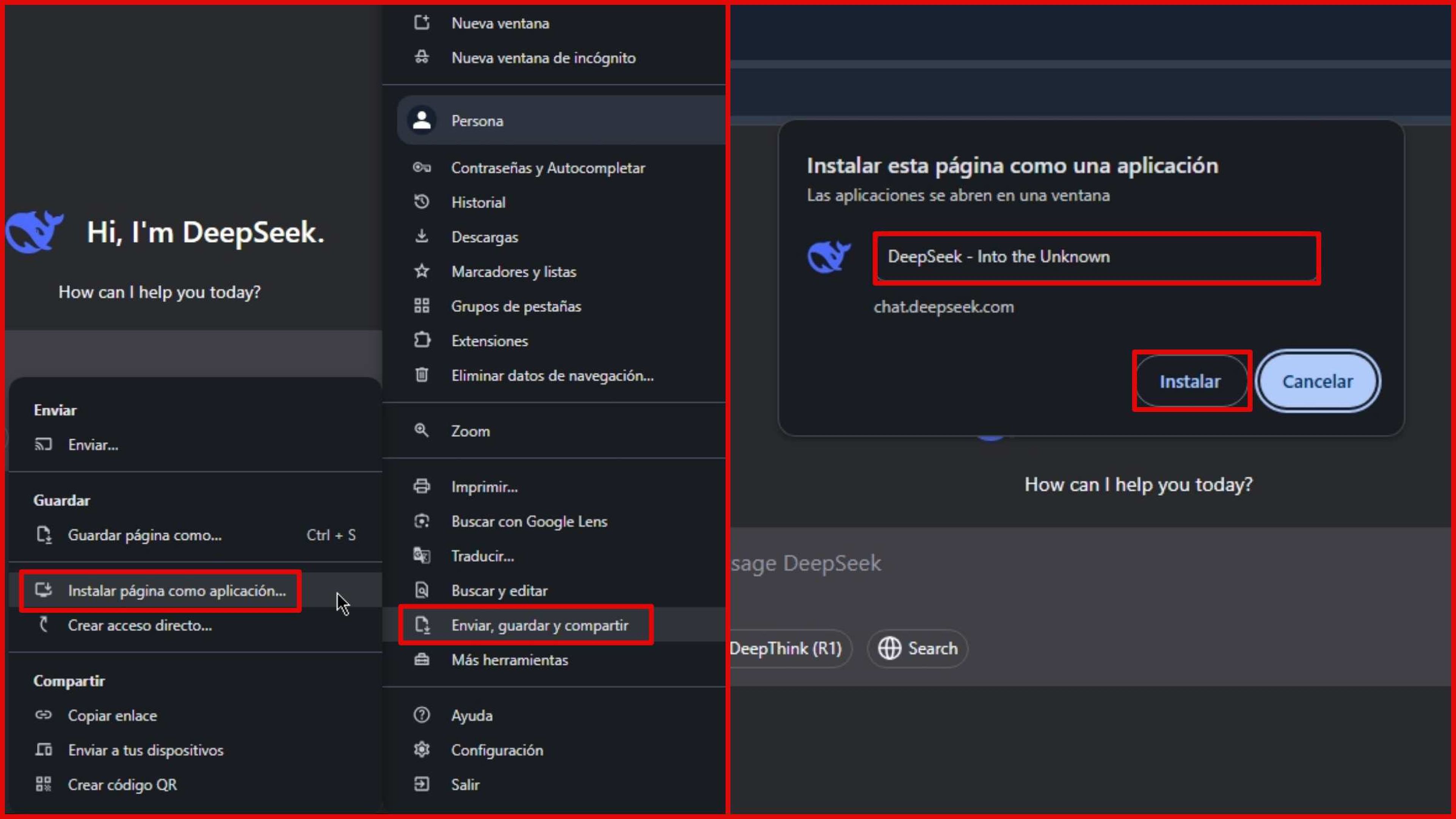Click the Configuración gear icon
This screenshot has height=819, width=1456.
click(x=422, y=750)
